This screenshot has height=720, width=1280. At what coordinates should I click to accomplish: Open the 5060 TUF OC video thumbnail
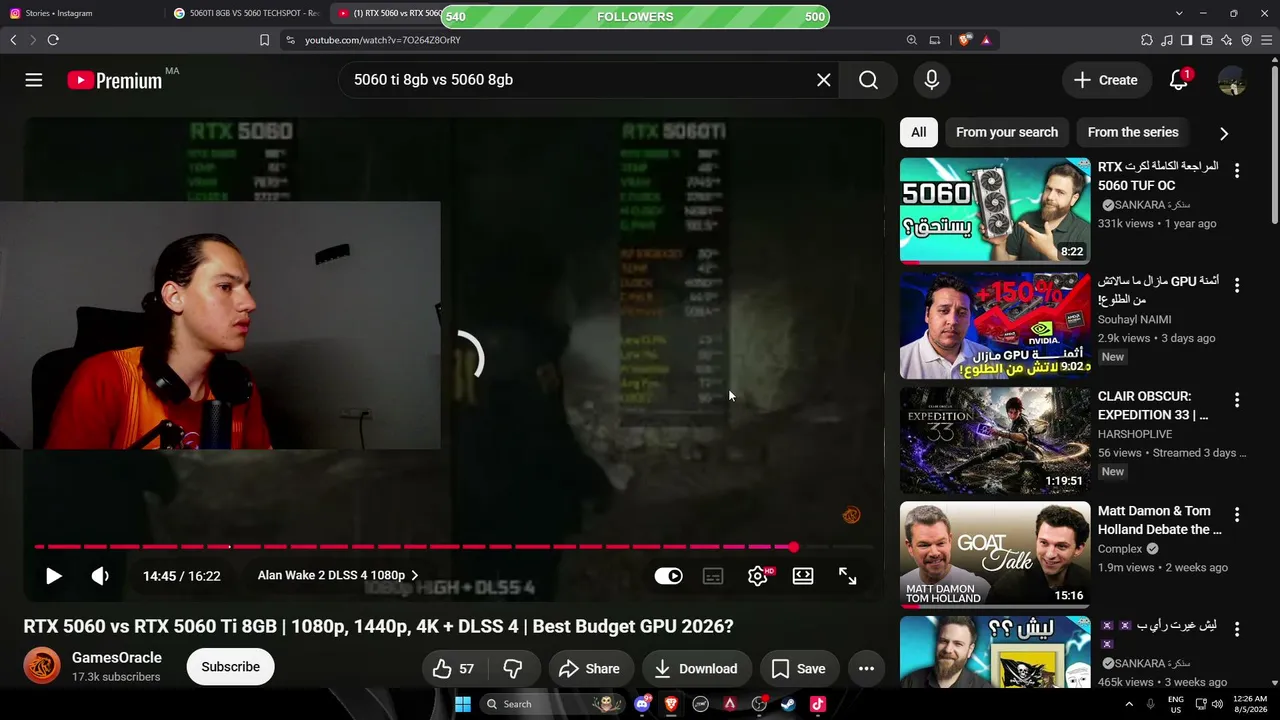pos(995,211)
